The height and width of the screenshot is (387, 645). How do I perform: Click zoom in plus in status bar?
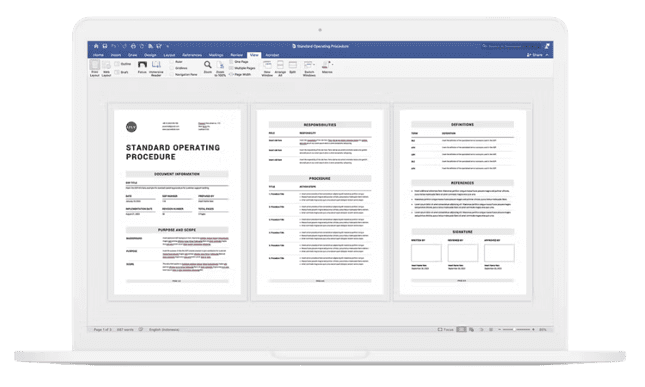533,329
